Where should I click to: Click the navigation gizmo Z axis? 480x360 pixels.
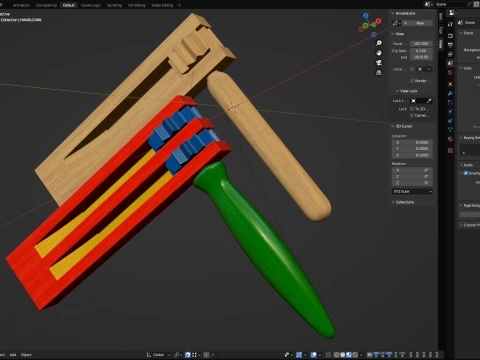point(366,16)
